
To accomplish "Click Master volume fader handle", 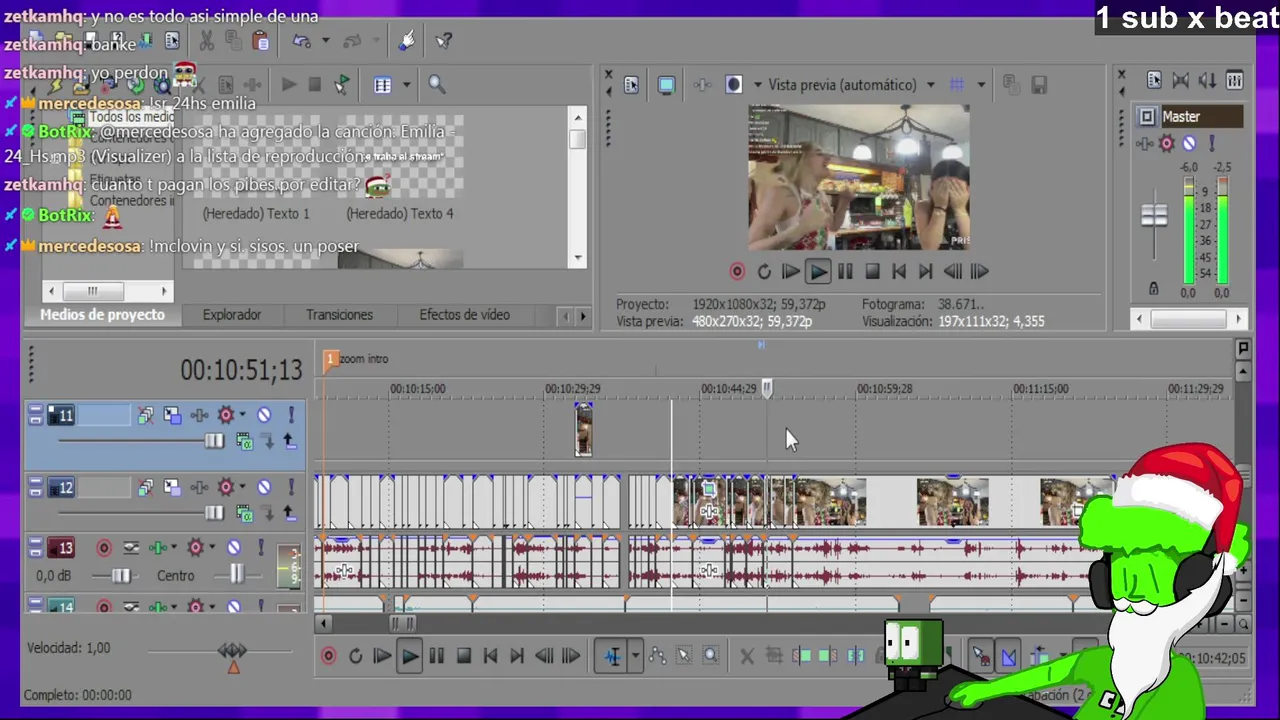I will point(1154,215).
